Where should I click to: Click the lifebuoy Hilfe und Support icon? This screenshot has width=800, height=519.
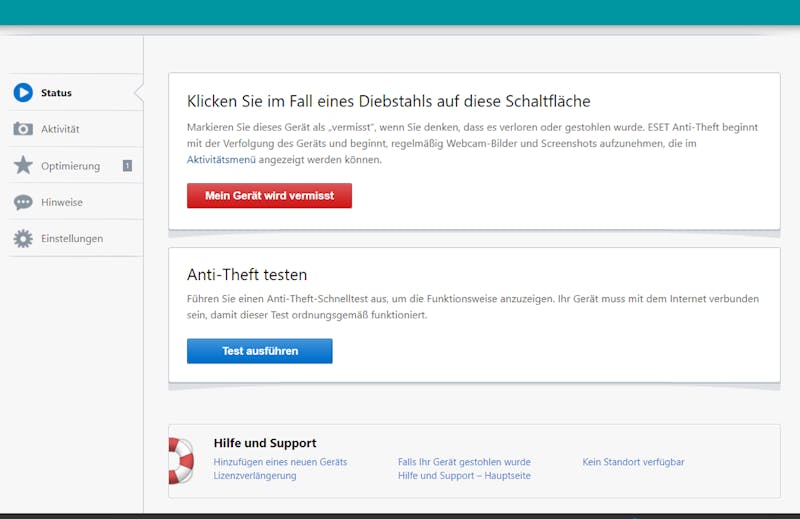tap(181, 461)
